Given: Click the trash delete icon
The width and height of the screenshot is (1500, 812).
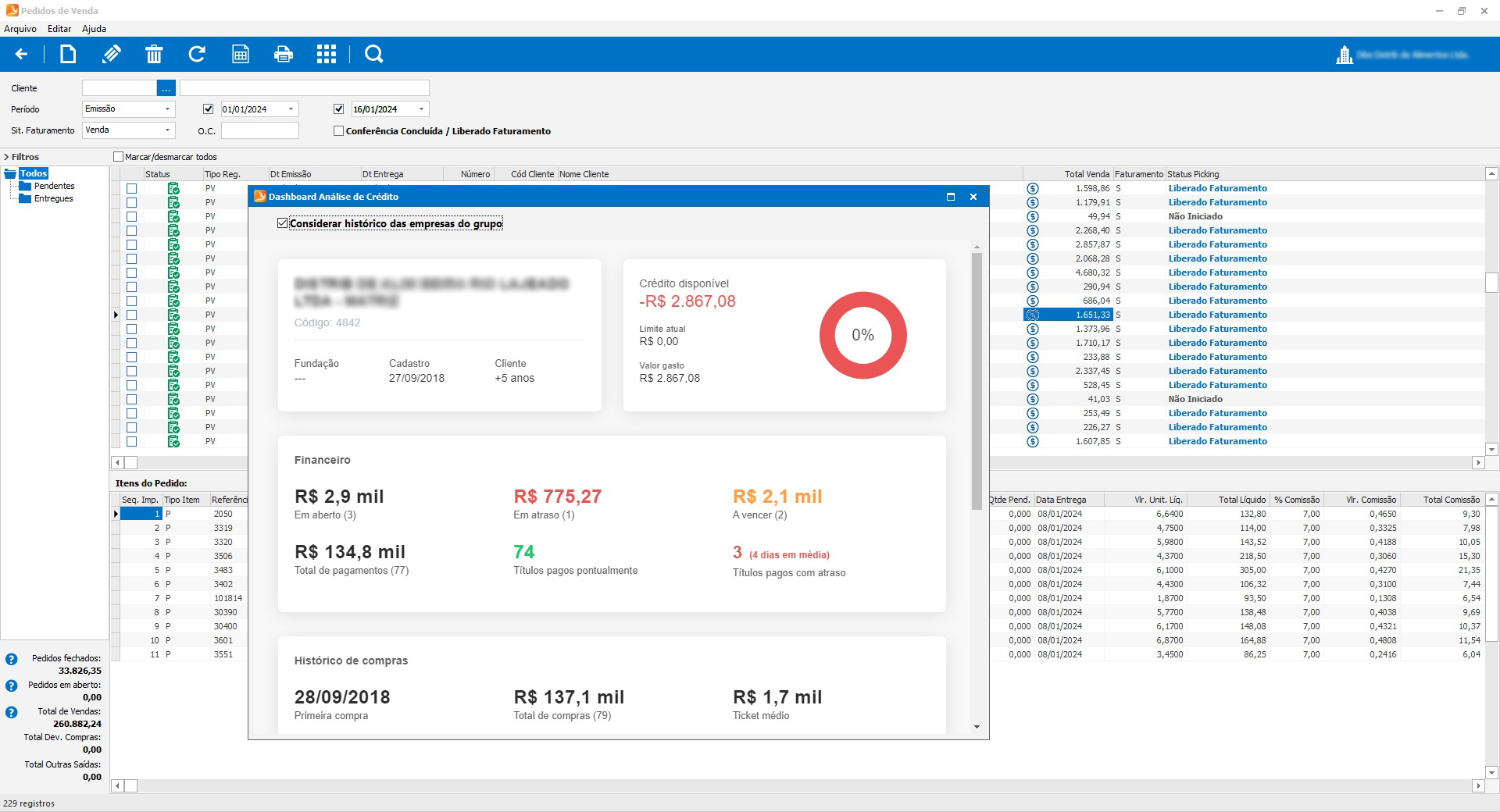Looking at the screenshot, I should point(154,54).
